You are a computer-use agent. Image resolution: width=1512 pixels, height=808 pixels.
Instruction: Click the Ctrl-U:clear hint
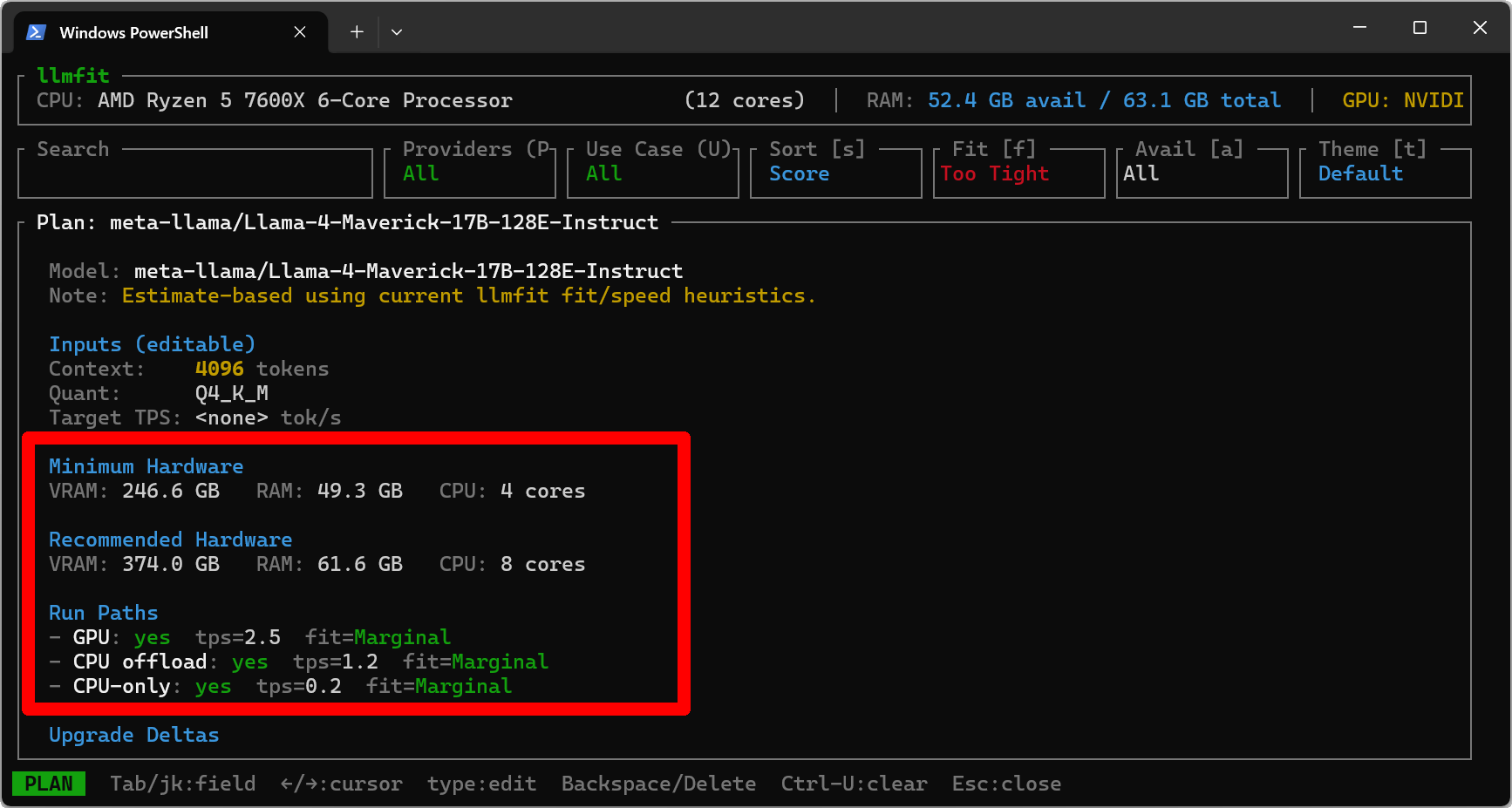(855, 784)
